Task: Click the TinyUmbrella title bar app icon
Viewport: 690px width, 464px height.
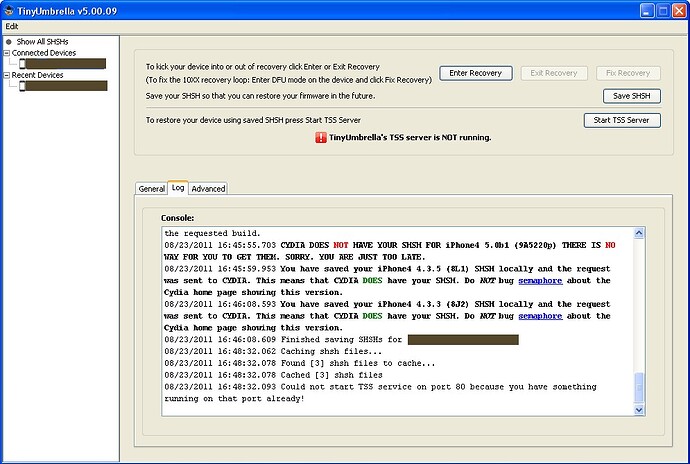Action: point(10,9)
